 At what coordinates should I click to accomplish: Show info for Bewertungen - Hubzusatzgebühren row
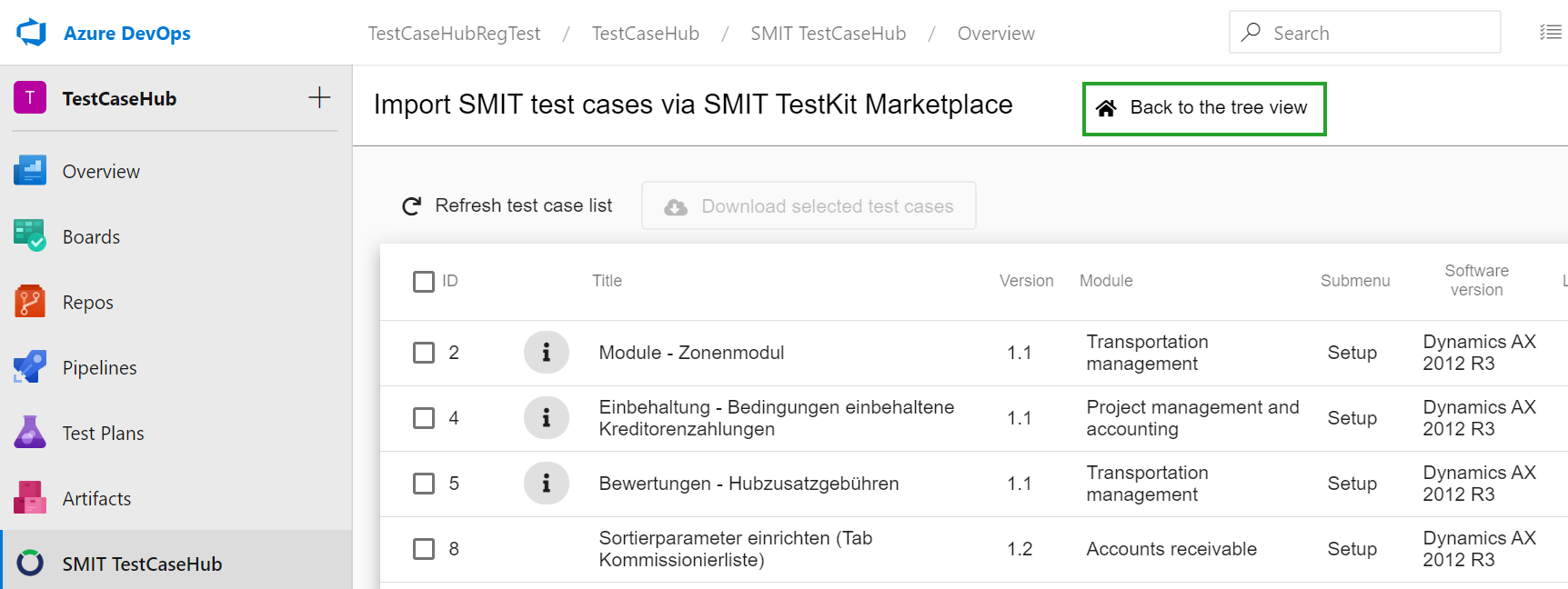point(546,484)
